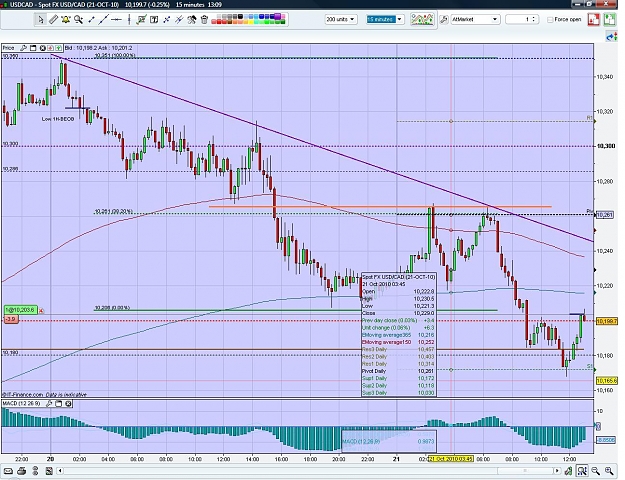625x480 pixels.
Task: Click the Pivot Daily row in tooltip
Action: 399,371
